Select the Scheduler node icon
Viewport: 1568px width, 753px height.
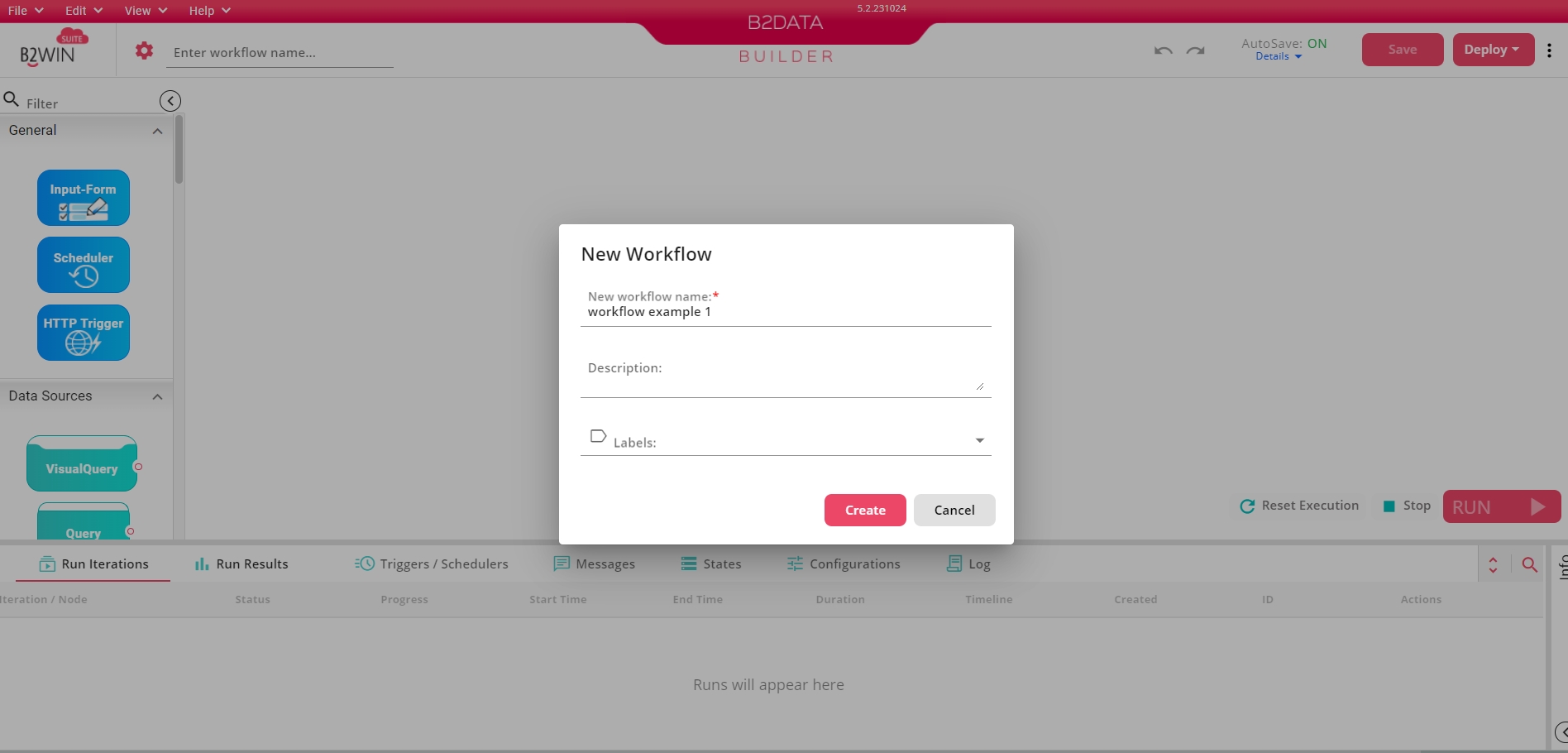(84, 265)
